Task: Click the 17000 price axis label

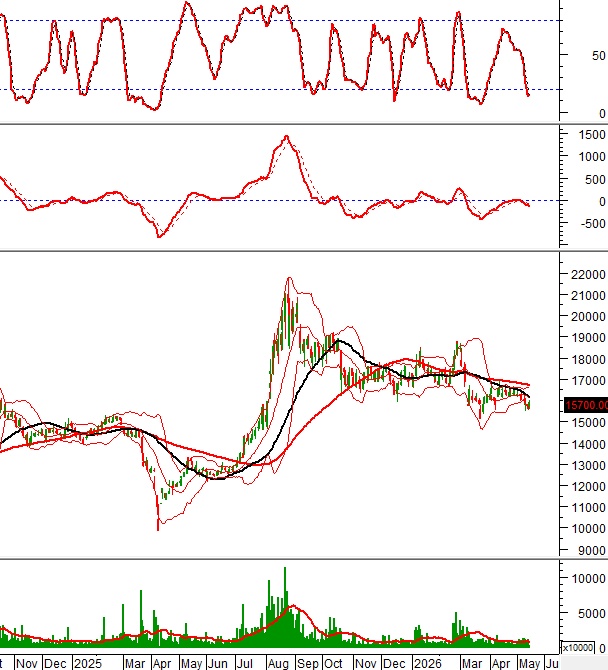Action: pyautogui.click(x=588, y=380)
